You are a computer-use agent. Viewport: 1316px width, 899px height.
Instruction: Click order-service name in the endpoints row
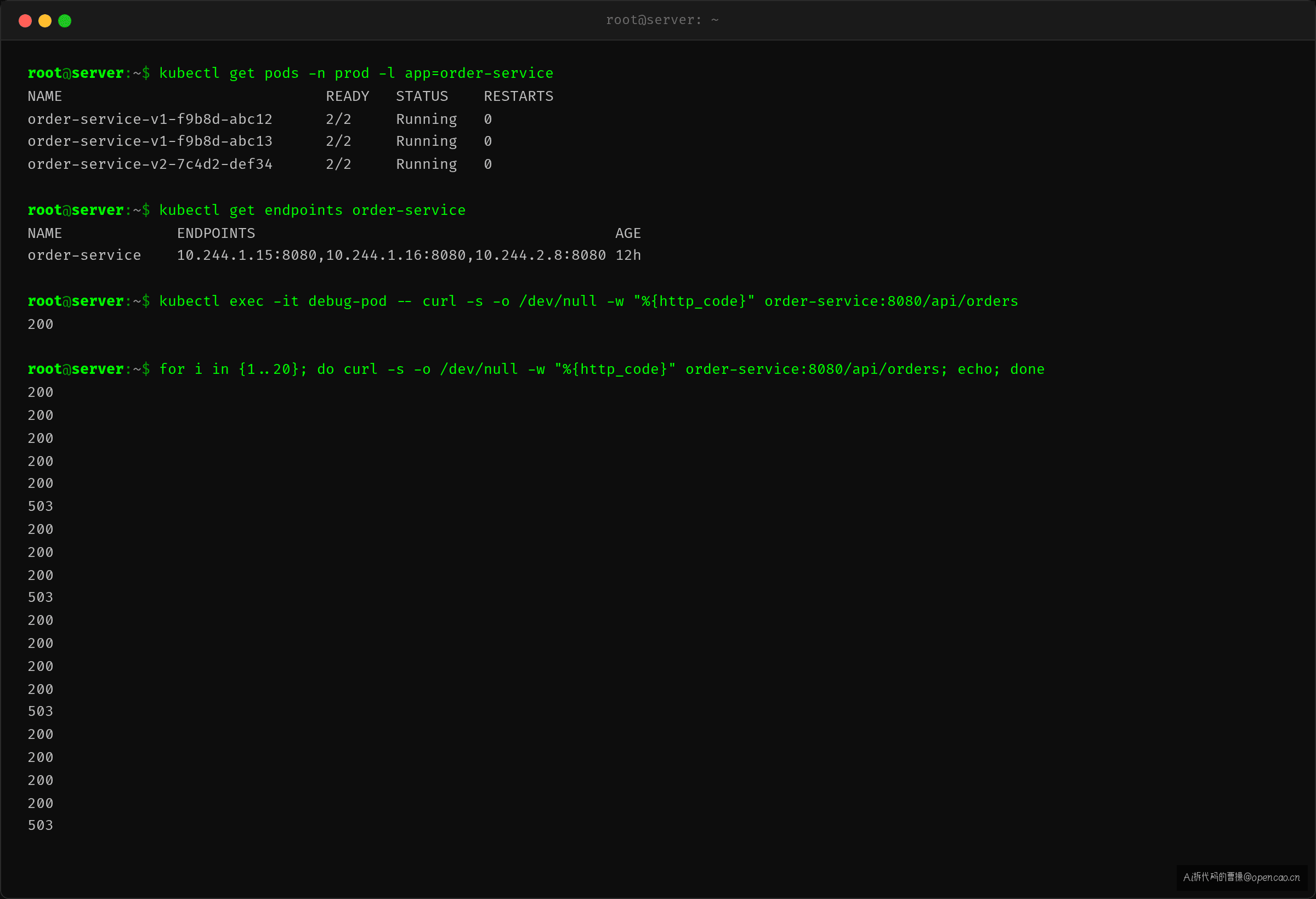pyautogui.click(x=84, y=256)
